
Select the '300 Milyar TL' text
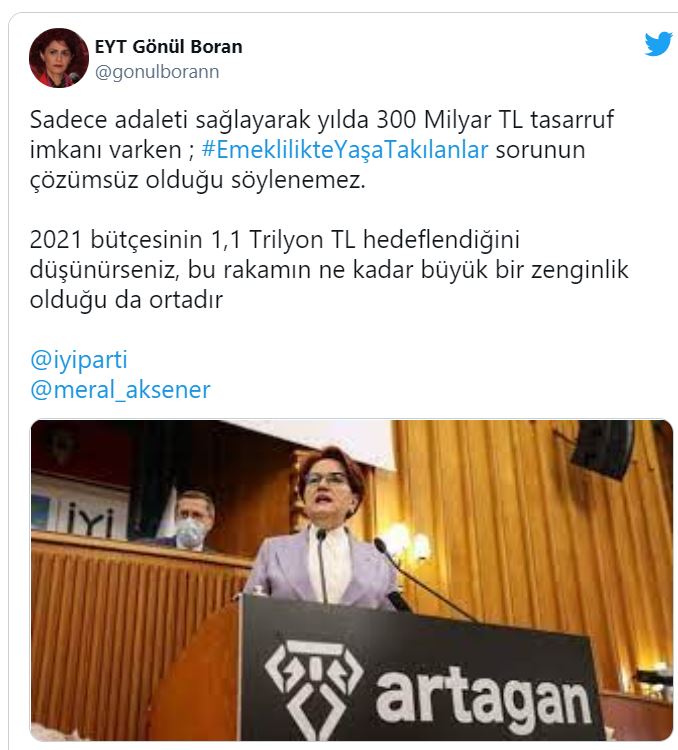coord(446,120)
